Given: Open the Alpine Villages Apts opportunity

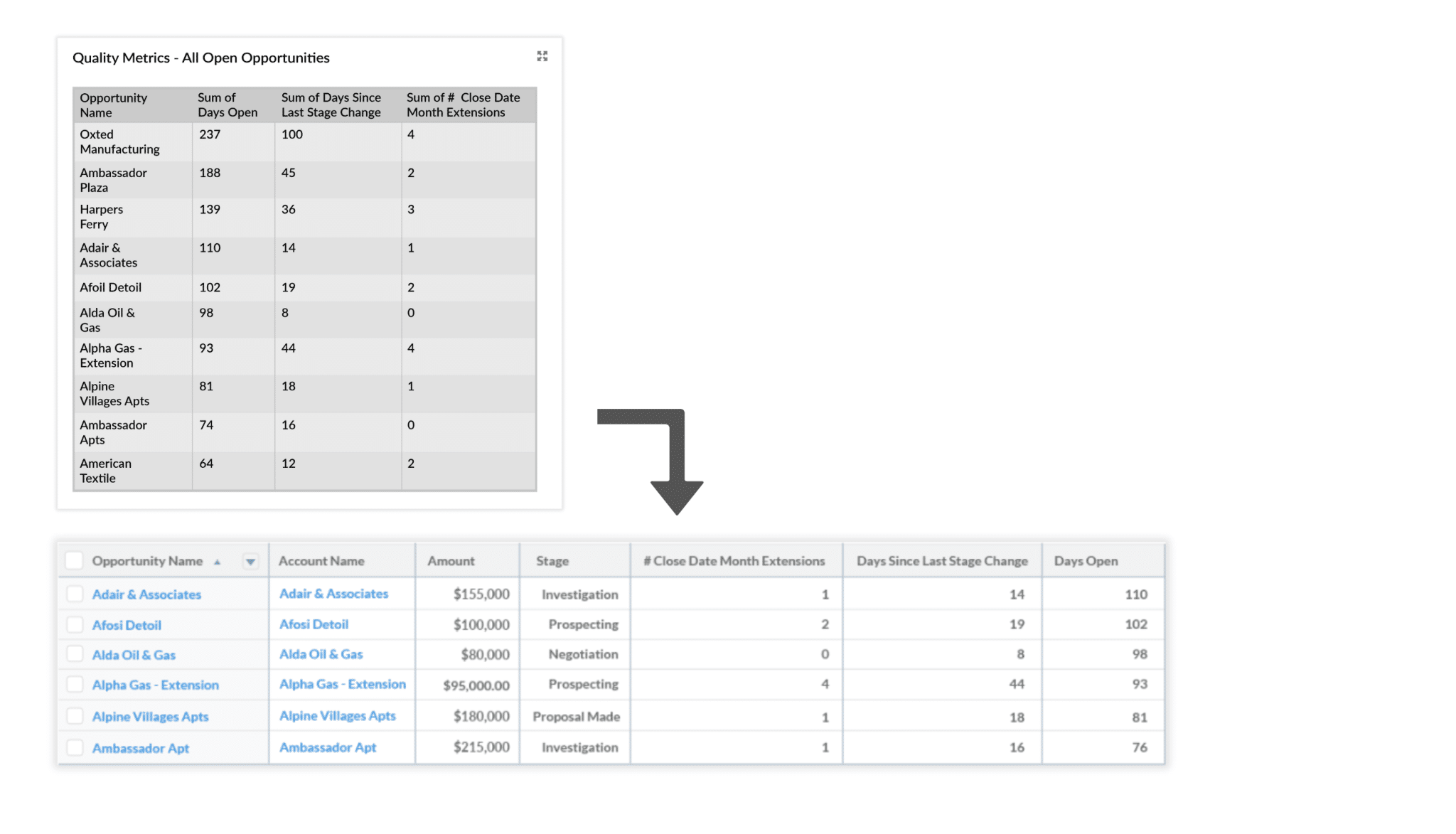Looking at the screenshot, I should 150,716.
